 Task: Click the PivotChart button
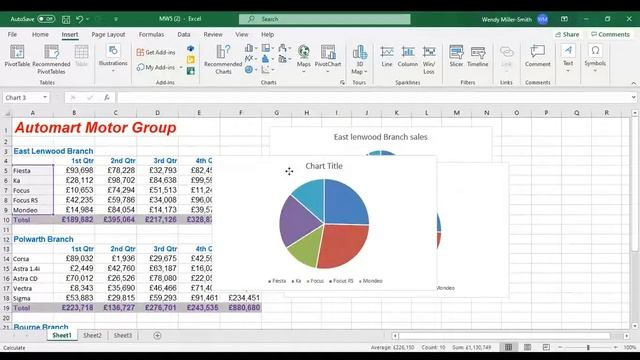(328, 59)
